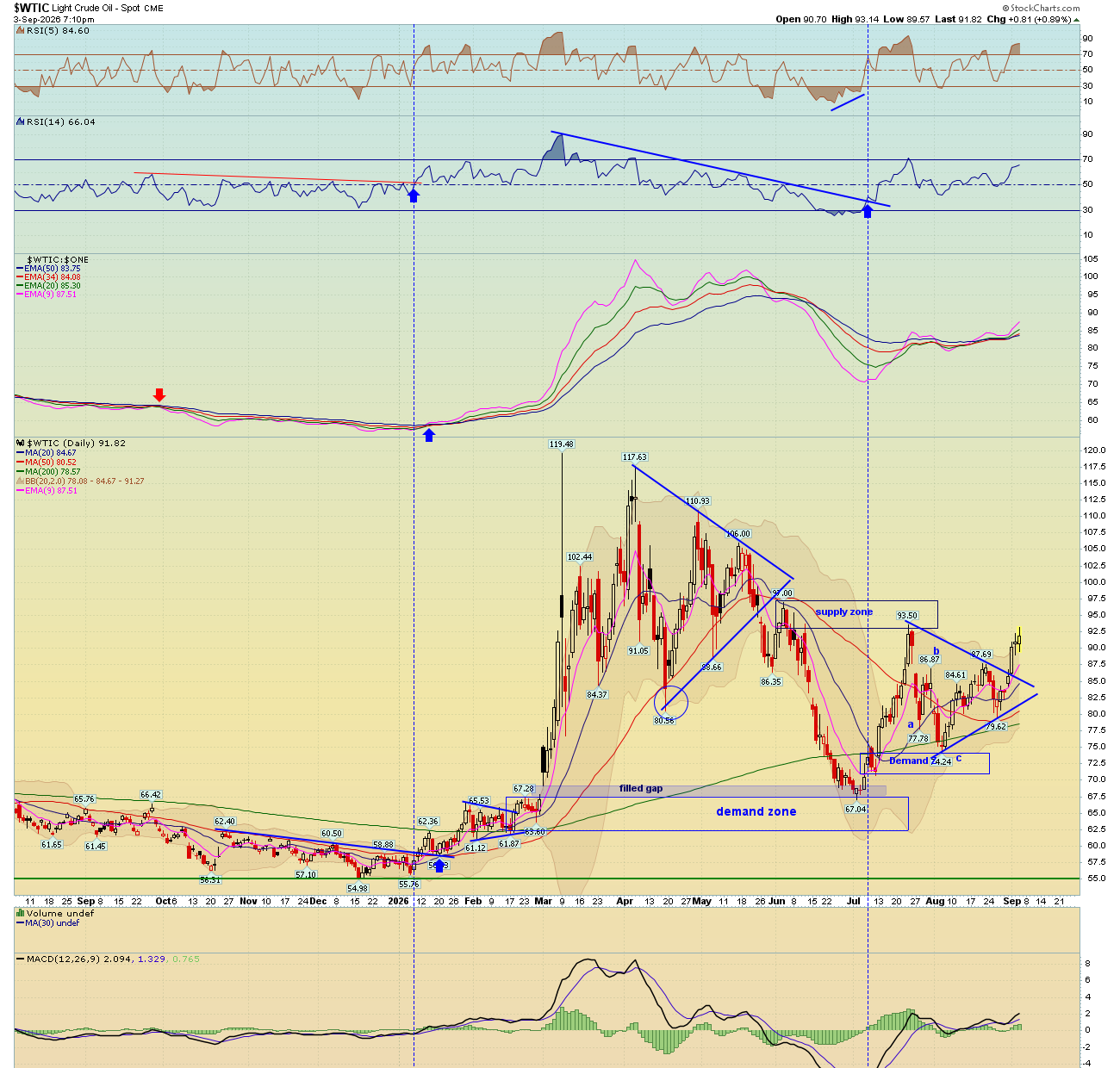This screenshot has width=1120, height=1068.
Task: Click the 'Chg +0.81 (+0.89%)' value
Action: [x=1029, y=19]
